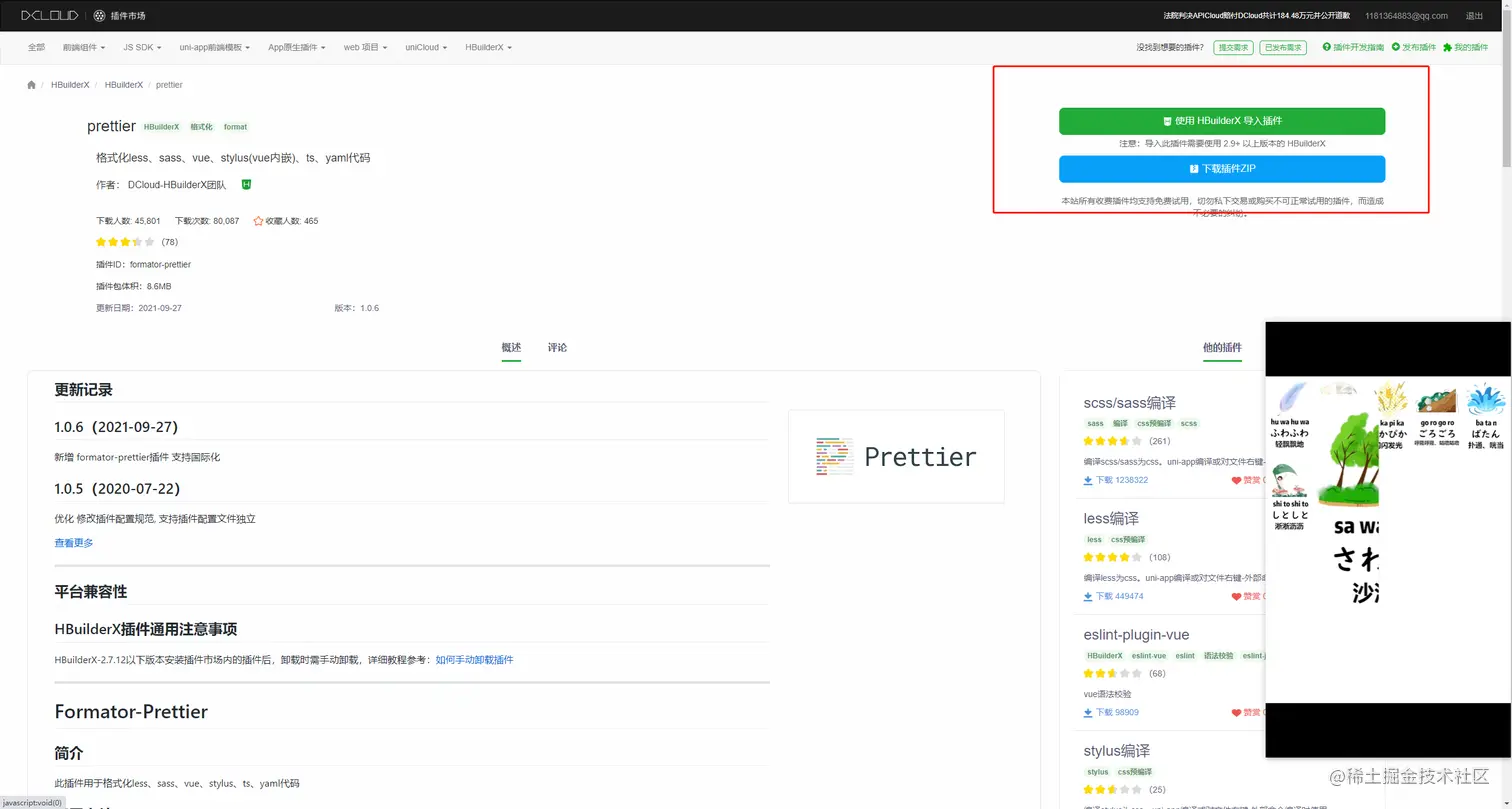Image resolution: width=1512 pixels, height=809 pixels.
Task: Click 下载 449474 link
Action: pos(1119,596)
